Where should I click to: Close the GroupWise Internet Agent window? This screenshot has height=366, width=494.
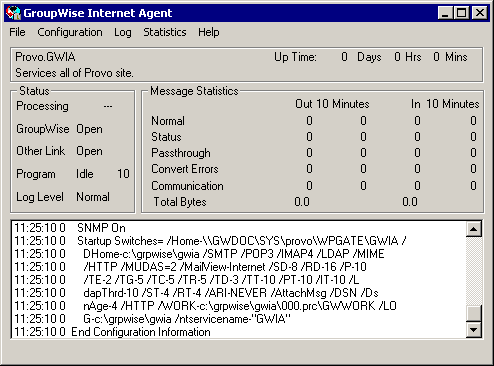pos(480,13)
